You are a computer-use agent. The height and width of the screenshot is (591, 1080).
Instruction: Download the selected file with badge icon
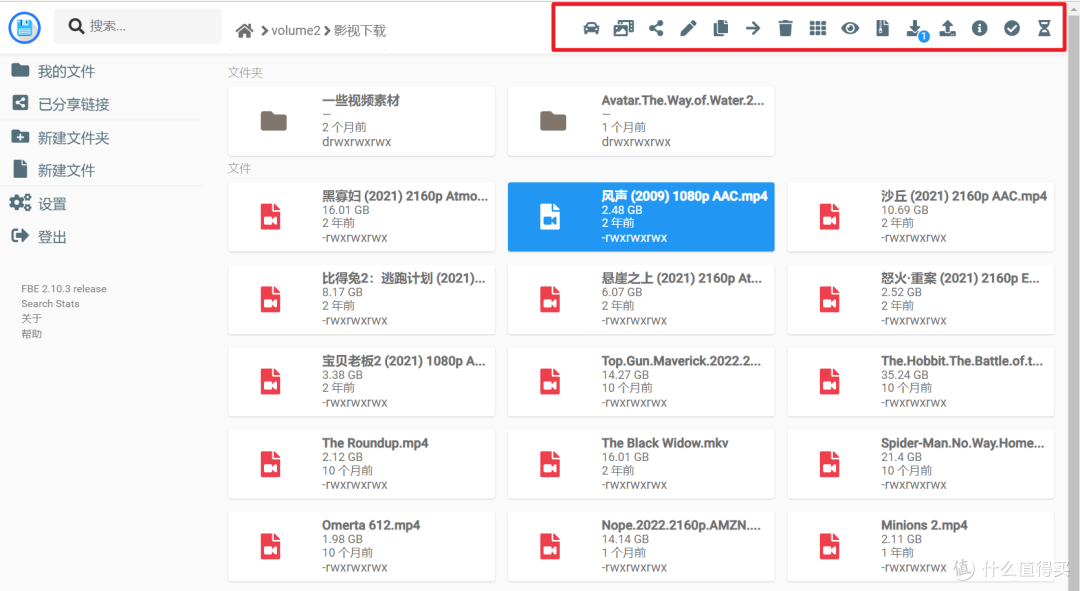pos(915,29)
